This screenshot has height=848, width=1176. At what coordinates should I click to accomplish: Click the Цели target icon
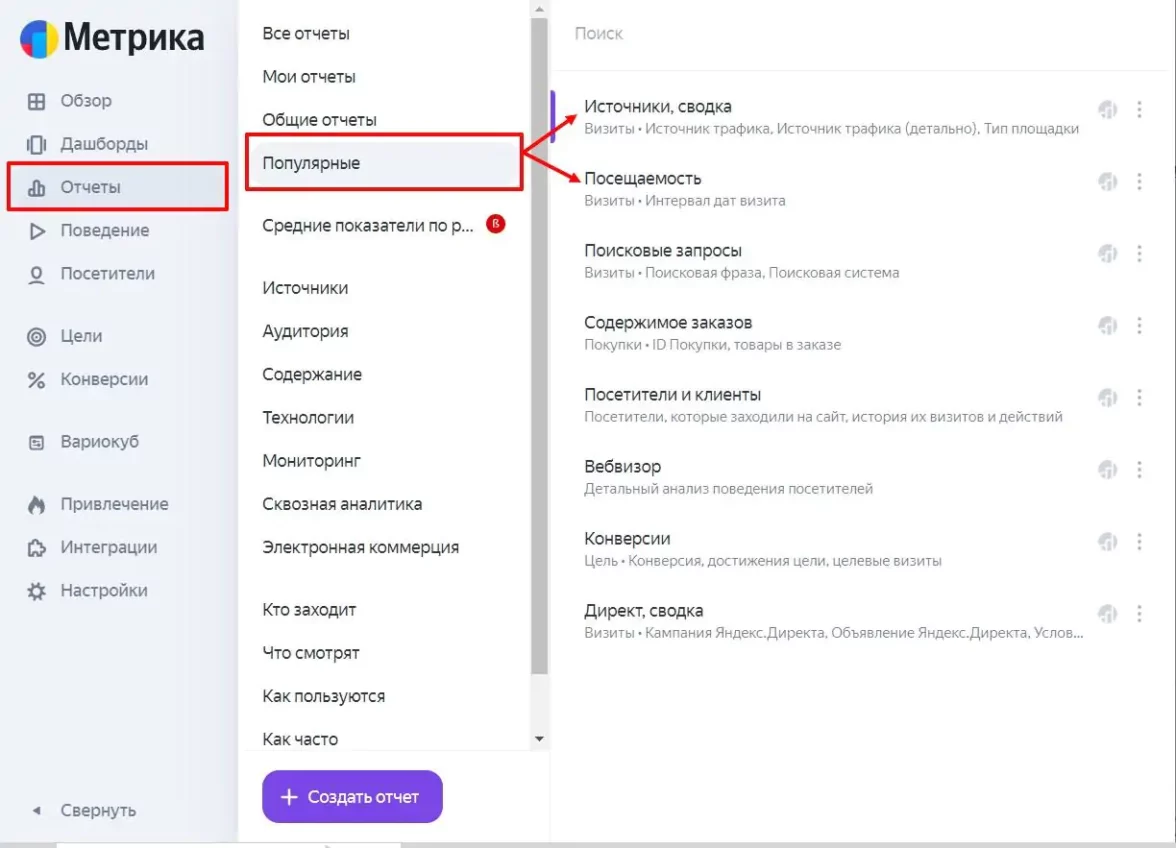(36, 337)
